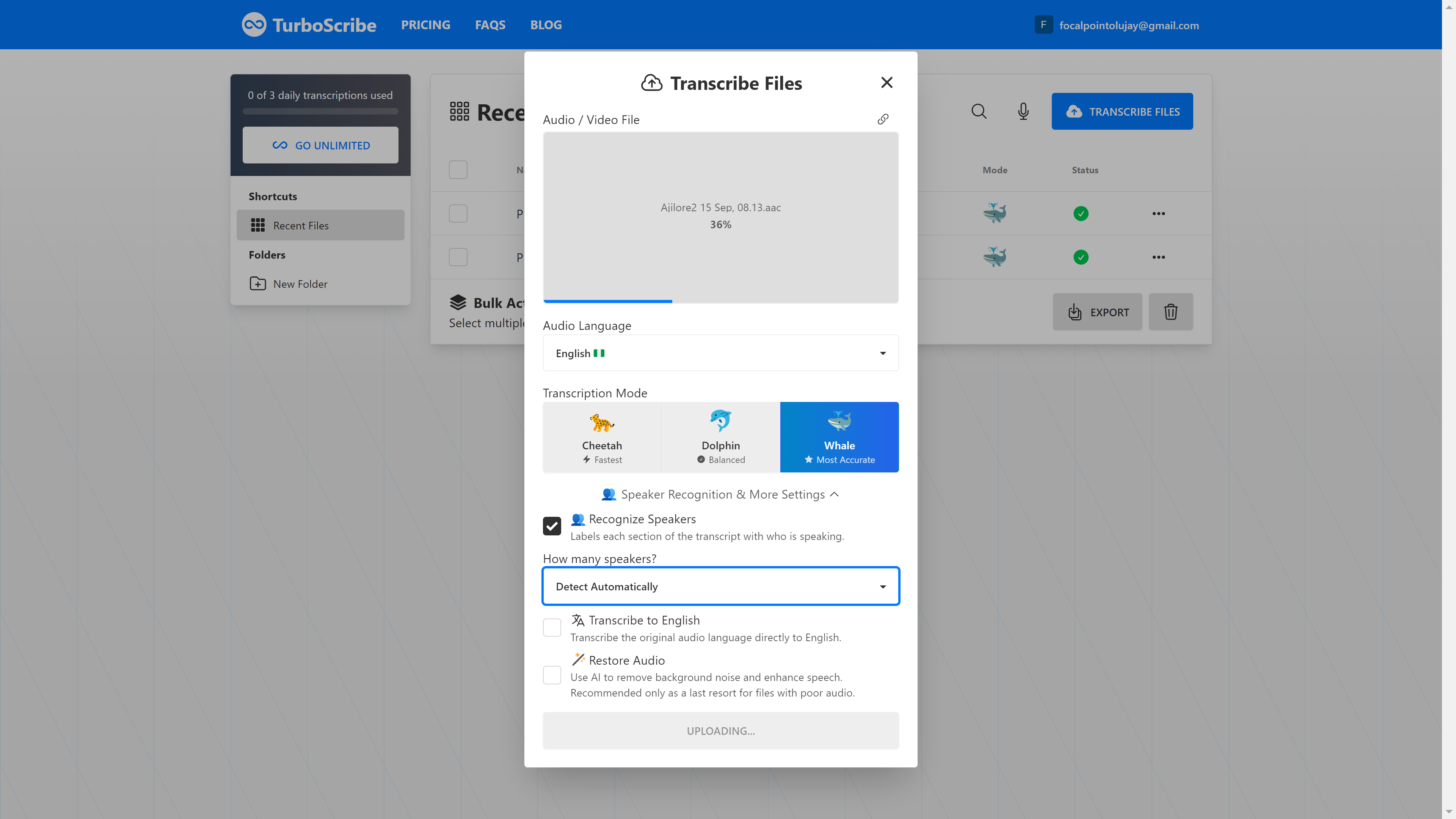1456x819 pixels.
Task: Click the Mode column header
Action: click(x=995, y=170)
